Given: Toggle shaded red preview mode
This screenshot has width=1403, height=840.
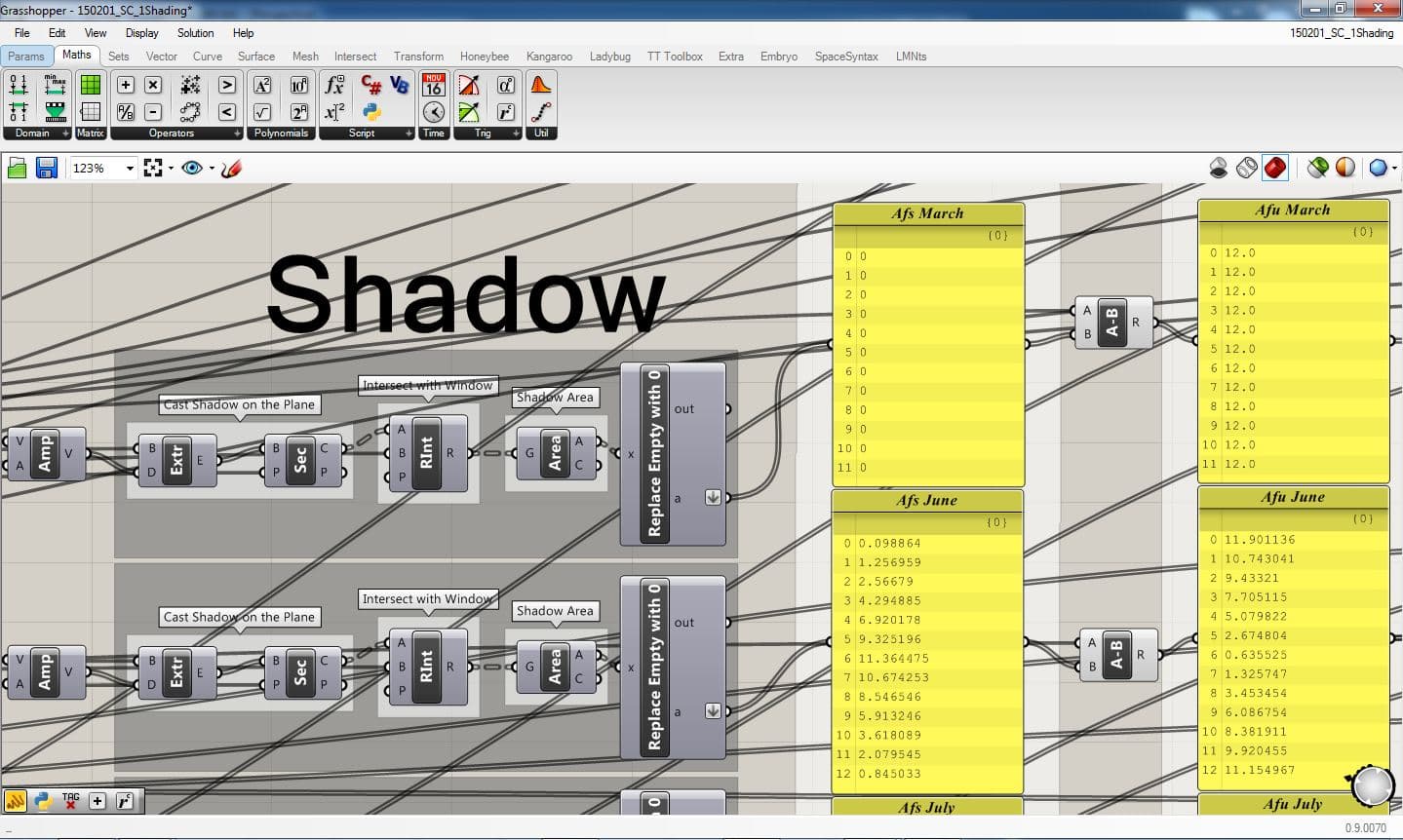Looking at the screenshot, I should click(1274, 169).
